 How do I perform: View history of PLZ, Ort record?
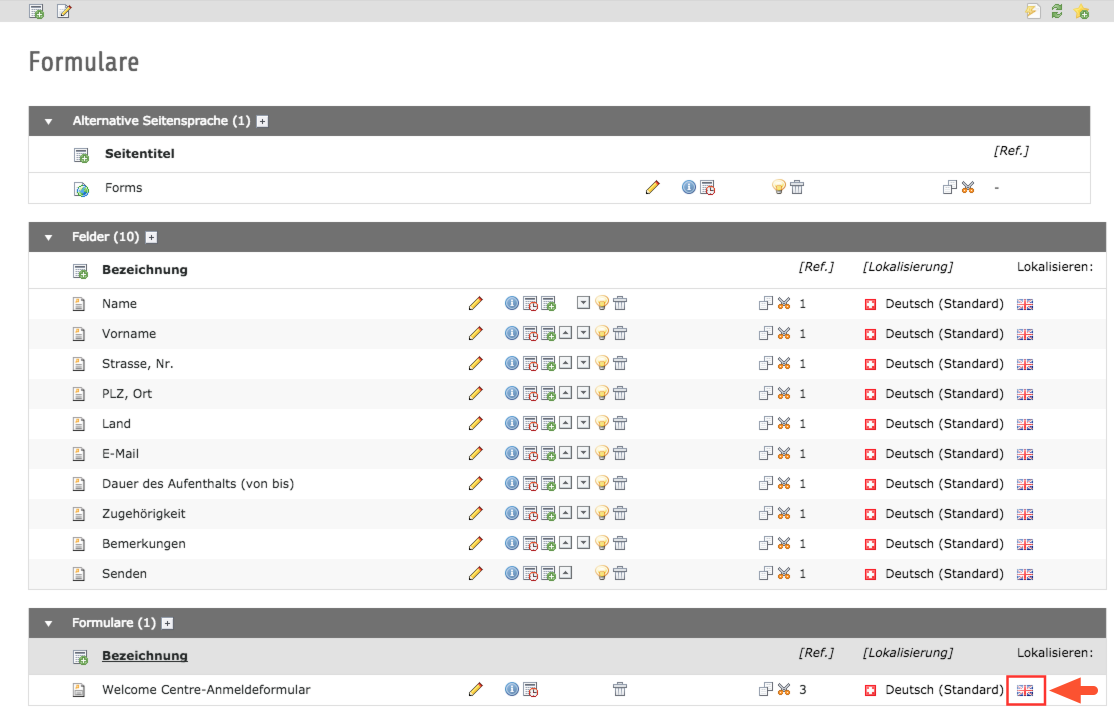(x=530, y=394)
